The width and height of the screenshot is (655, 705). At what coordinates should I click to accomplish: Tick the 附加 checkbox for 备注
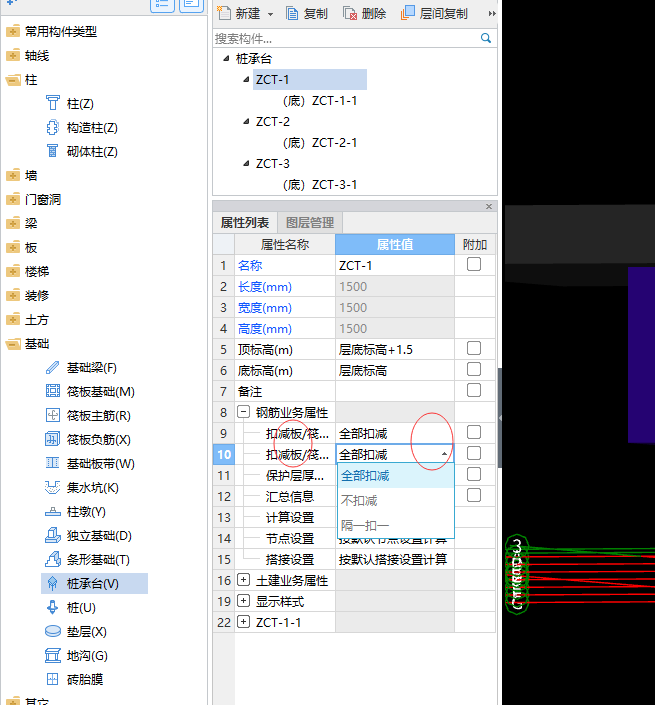point(474,390)
